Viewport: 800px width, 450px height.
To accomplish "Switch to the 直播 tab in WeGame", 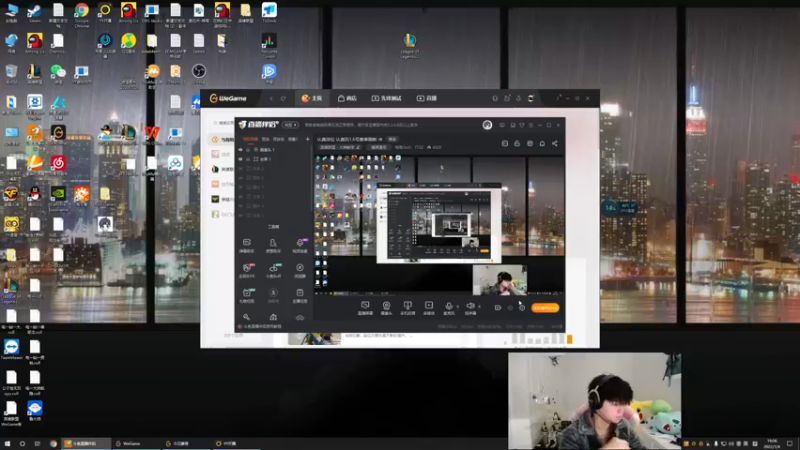I will (x=427, y=98).
